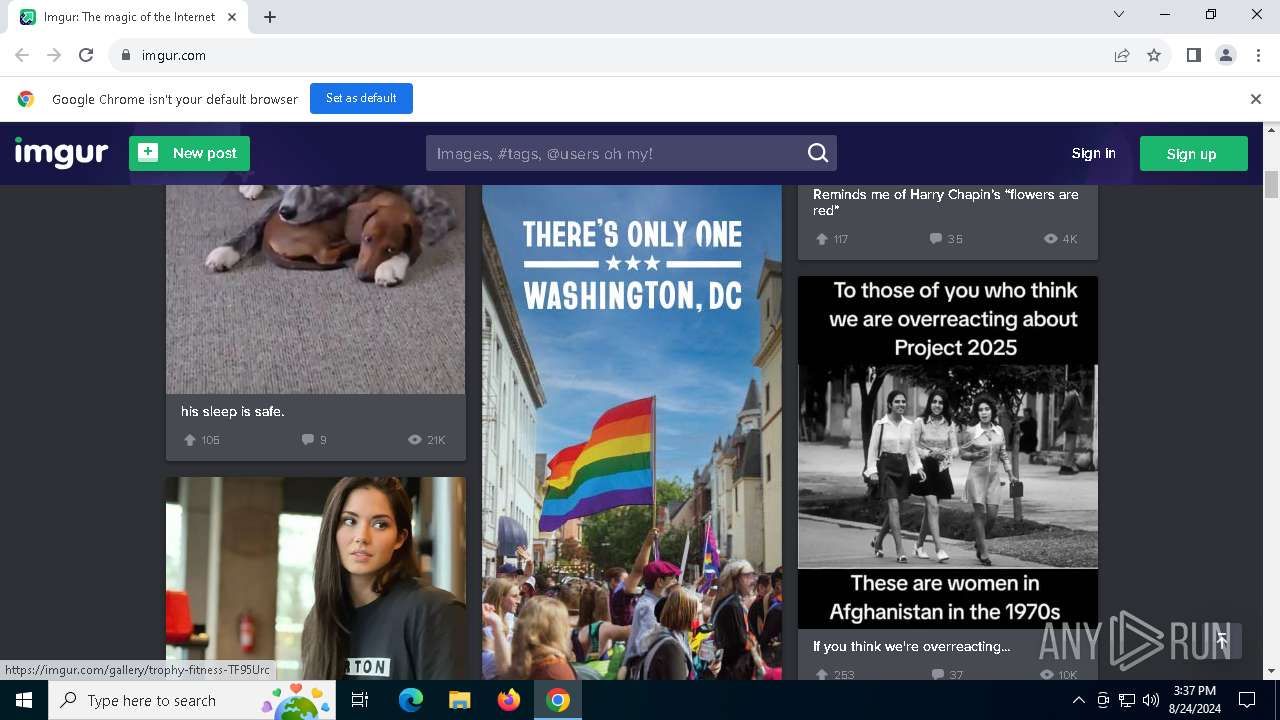
Task: Open the sleeping dogs image
Action: (315, 289)
